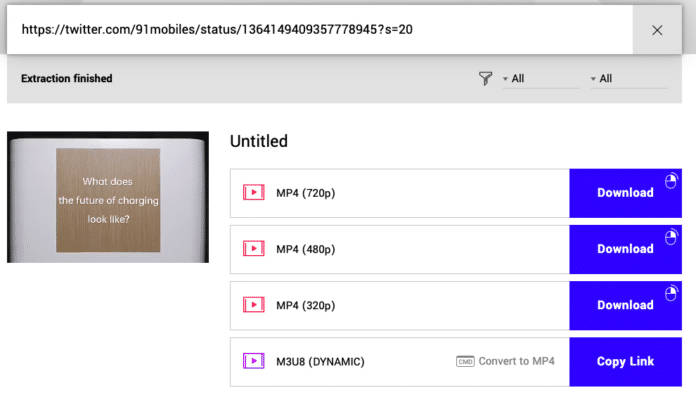Click the MP4 (720p) video icon
This screenshot has height=402, width=696.
253,193
